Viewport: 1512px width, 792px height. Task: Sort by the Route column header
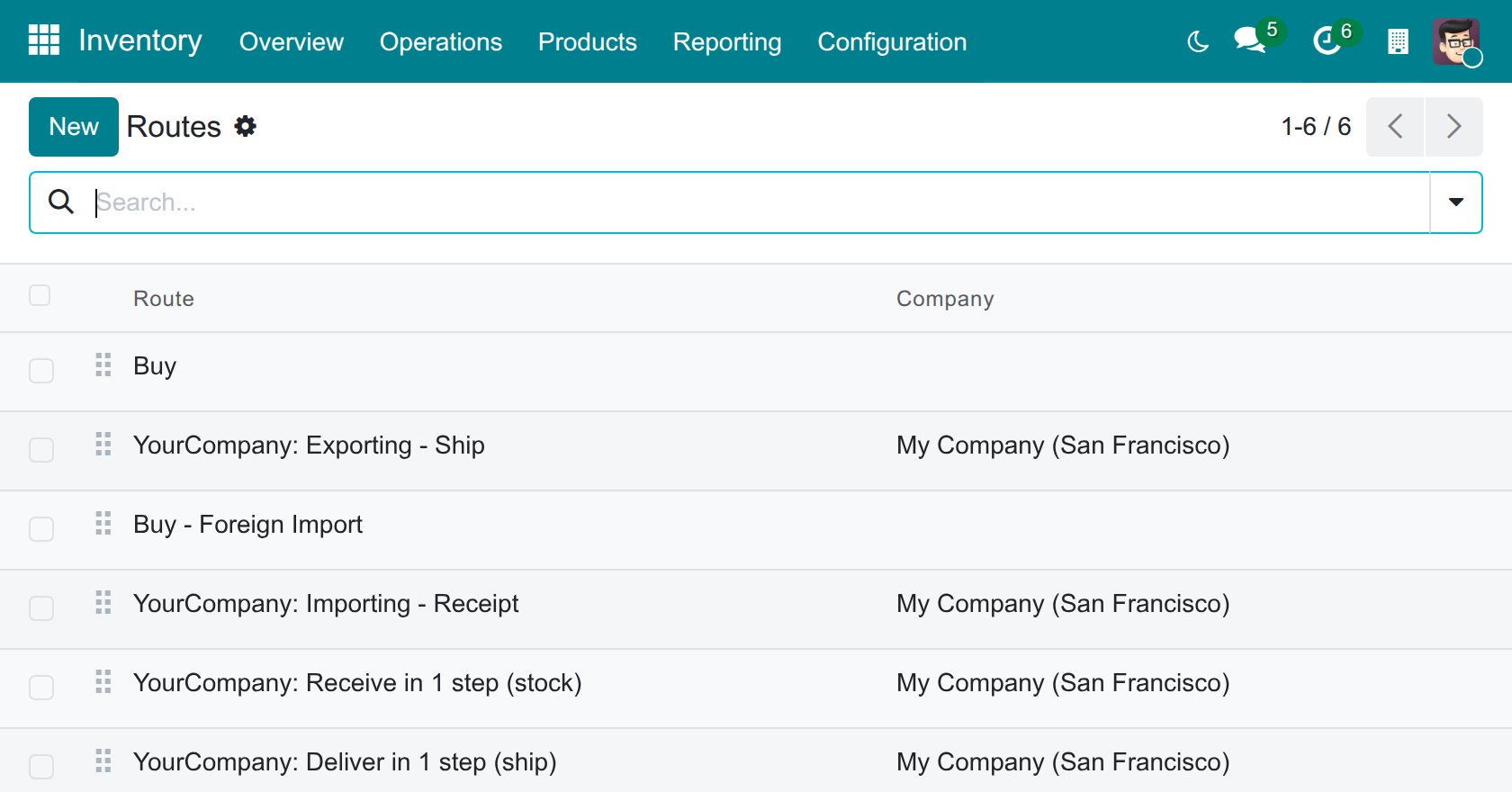point(164,299)
